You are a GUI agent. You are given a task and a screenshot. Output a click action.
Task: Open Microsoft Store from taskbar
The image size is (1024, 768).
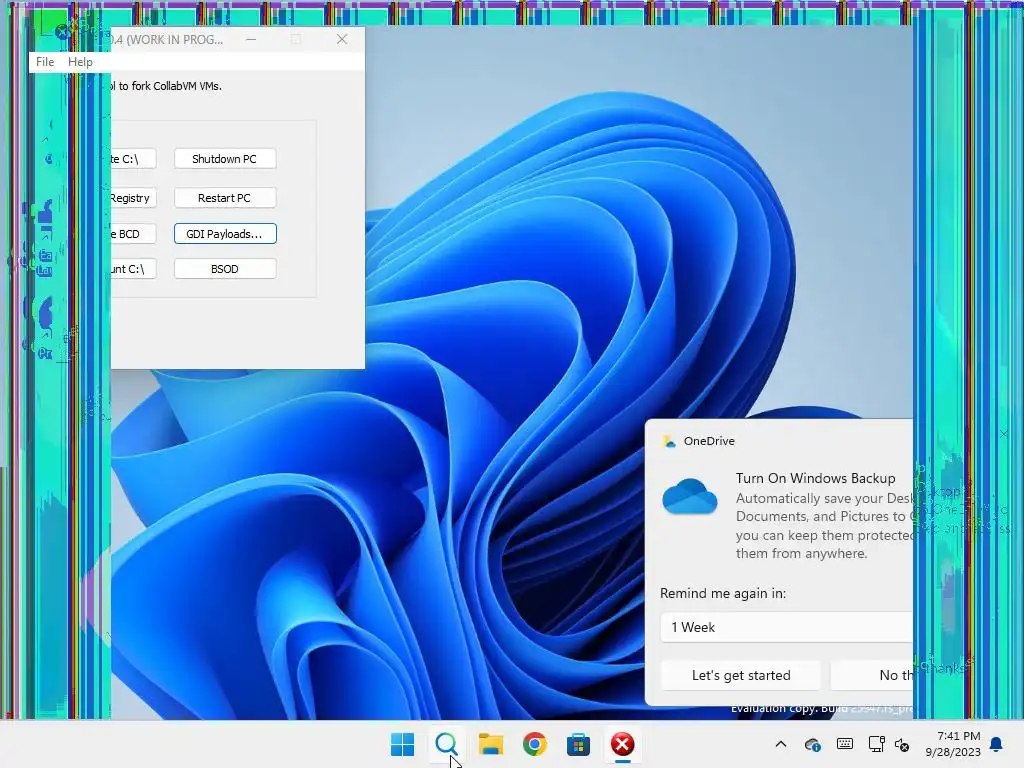tap(578, 744)
